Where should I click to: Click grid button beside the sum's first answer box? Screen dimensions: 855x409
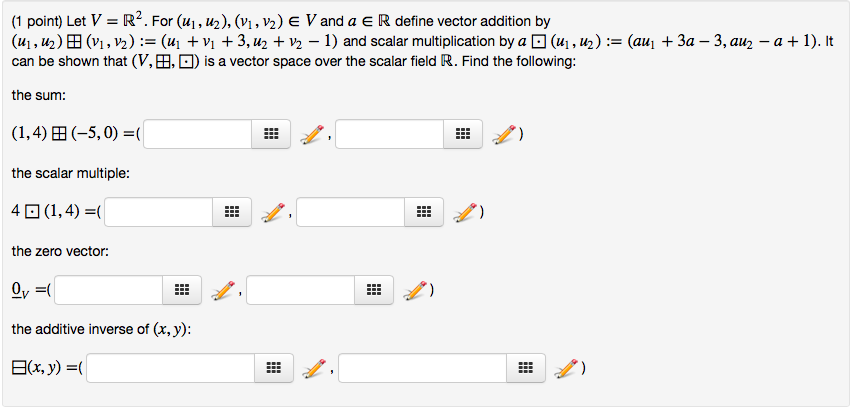[271, 134]
